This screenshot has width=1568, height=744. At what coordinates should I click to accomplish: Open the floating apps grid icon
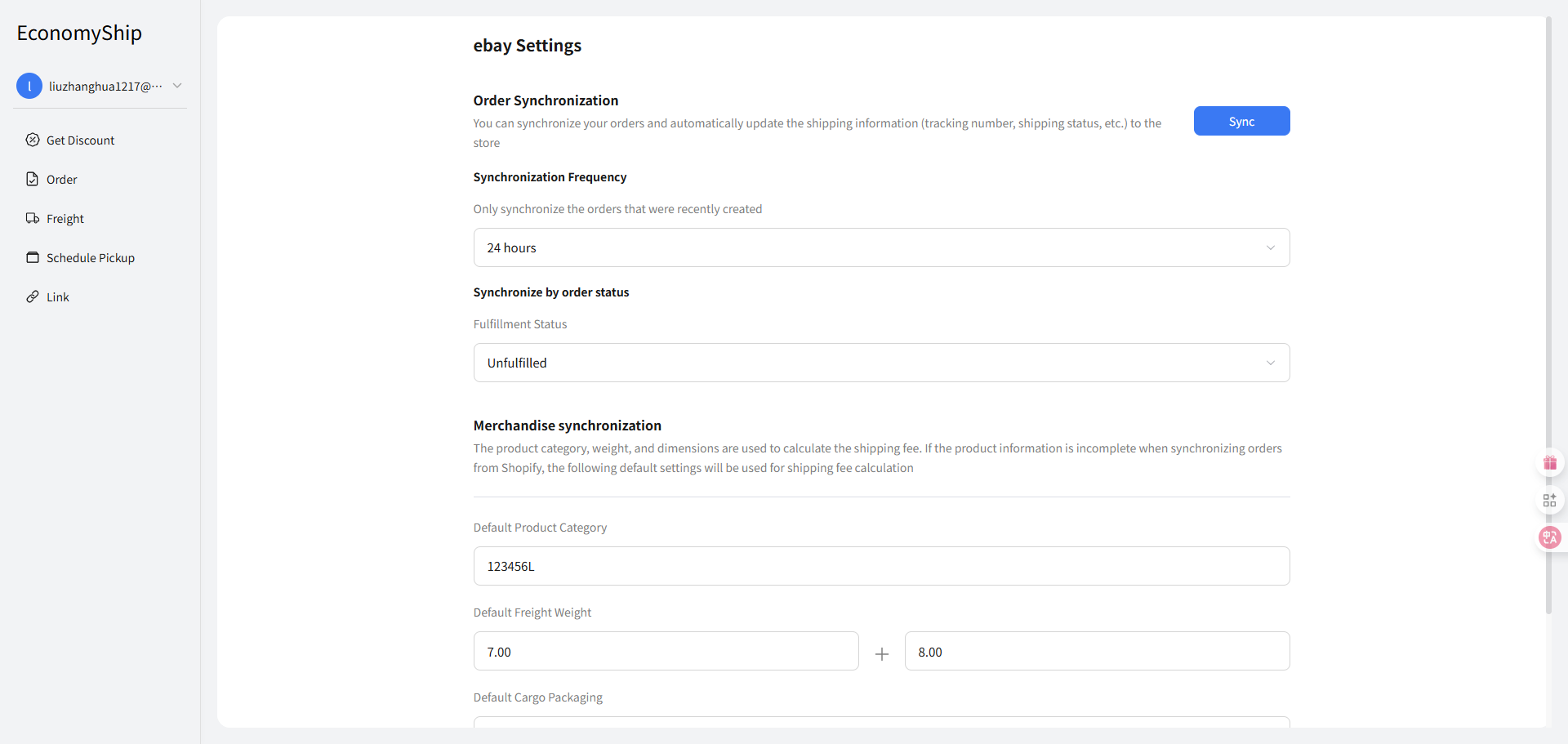point(1549,500)
